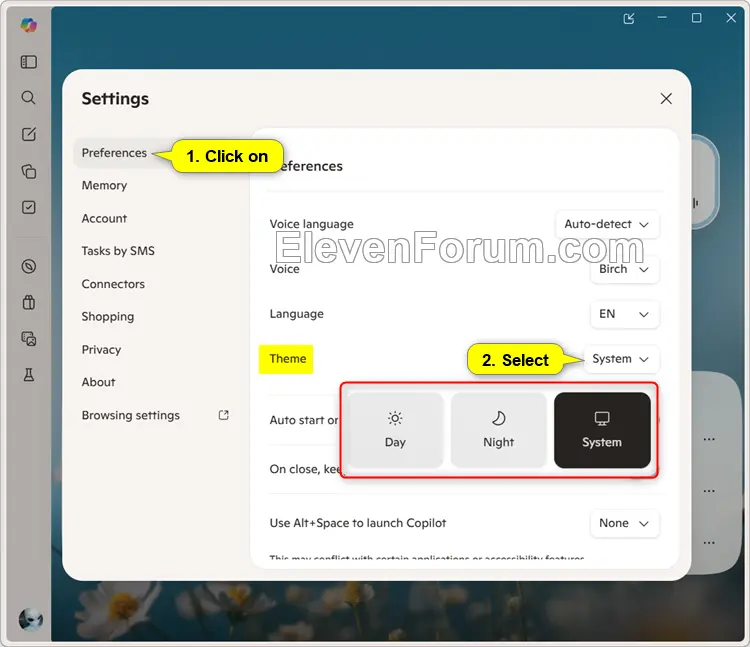This screenshot has width=750, height=647.
Task: Open search from the sidebar magnifier
Action: tap(29, 98)
